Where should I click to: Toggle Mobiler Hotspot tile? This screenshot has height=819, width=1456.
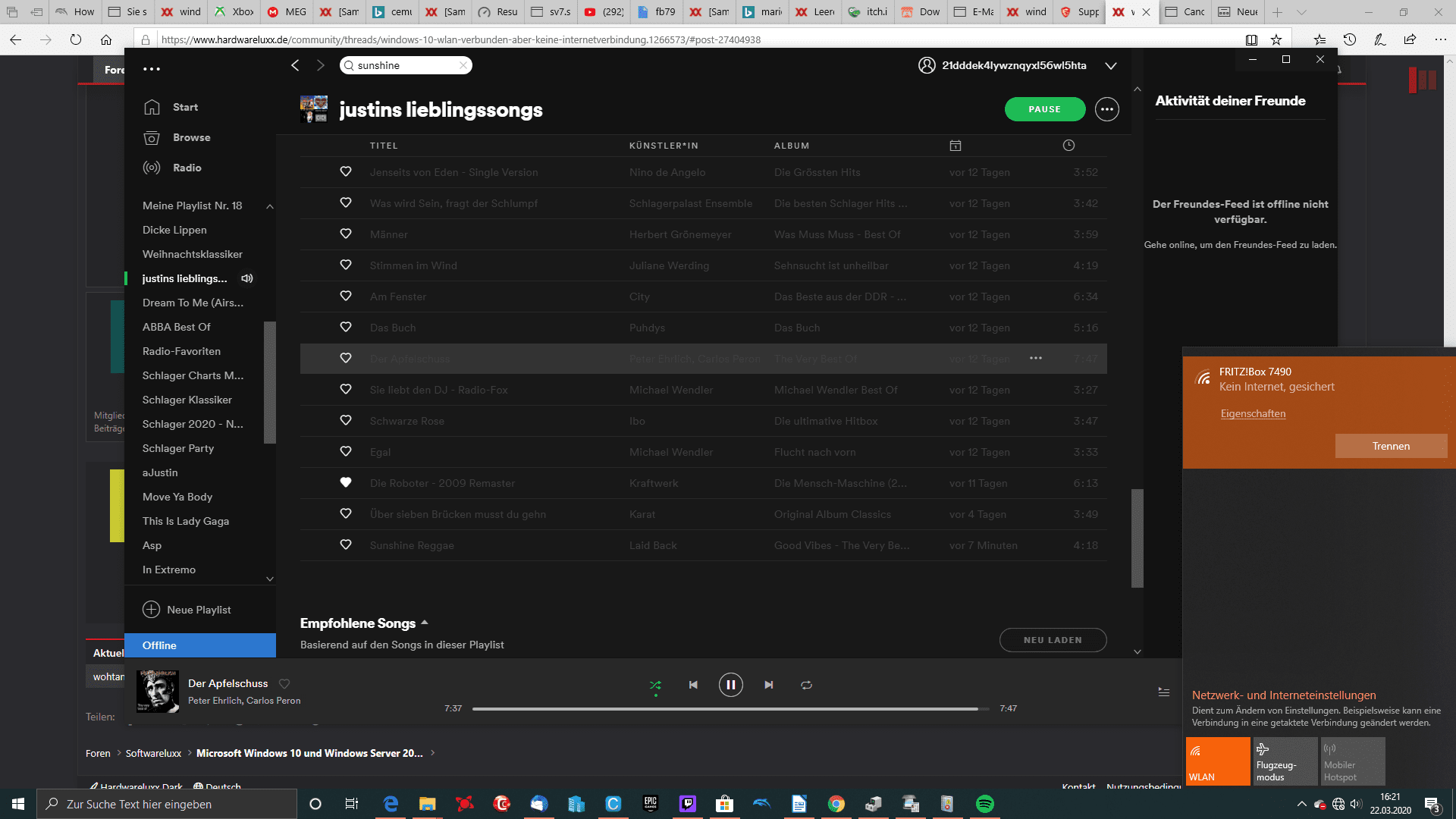(x=1353, y=761)
